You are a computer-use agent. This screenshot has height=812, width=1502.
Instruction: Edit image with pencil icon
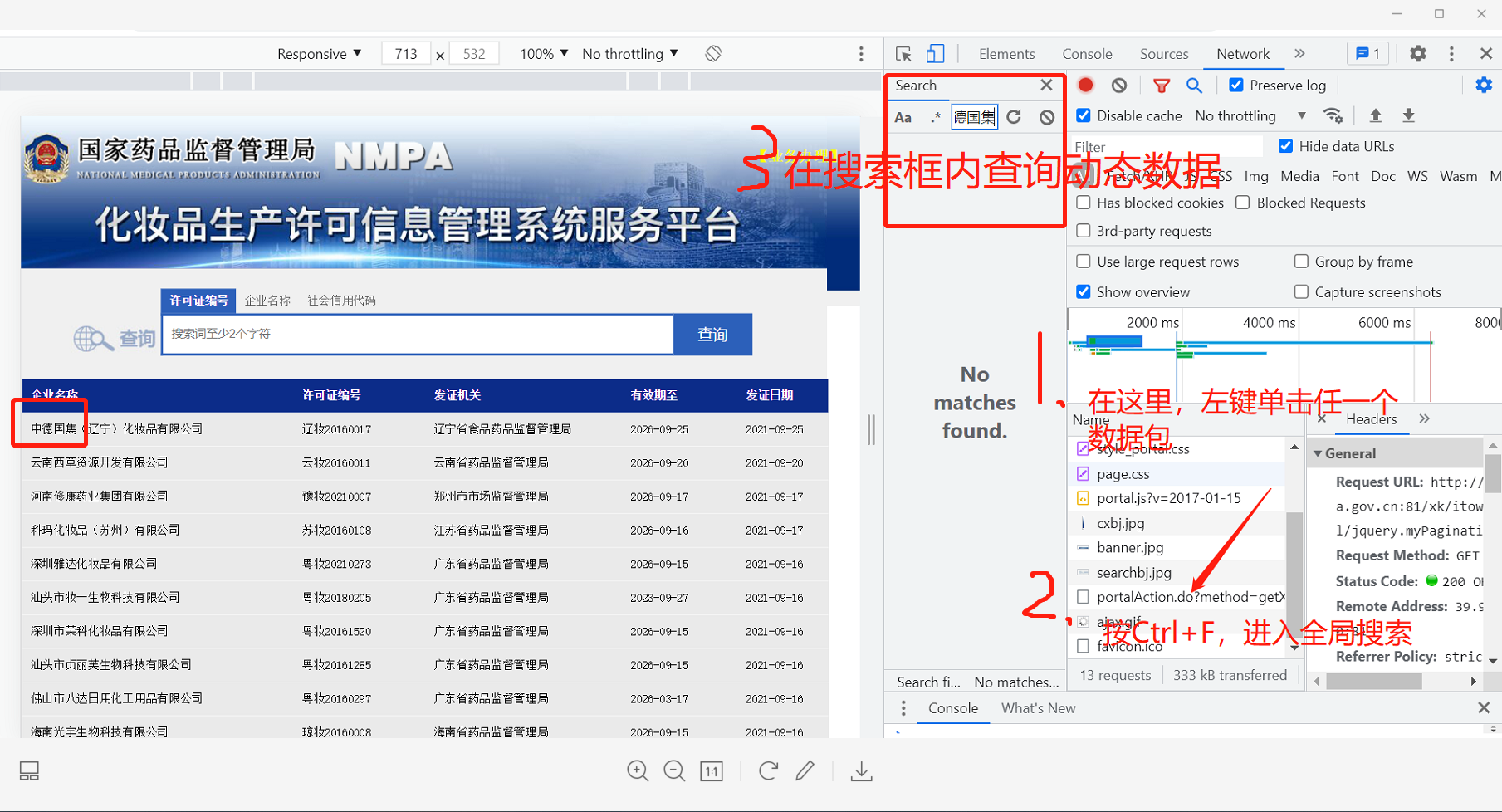[x=805, y=770]
